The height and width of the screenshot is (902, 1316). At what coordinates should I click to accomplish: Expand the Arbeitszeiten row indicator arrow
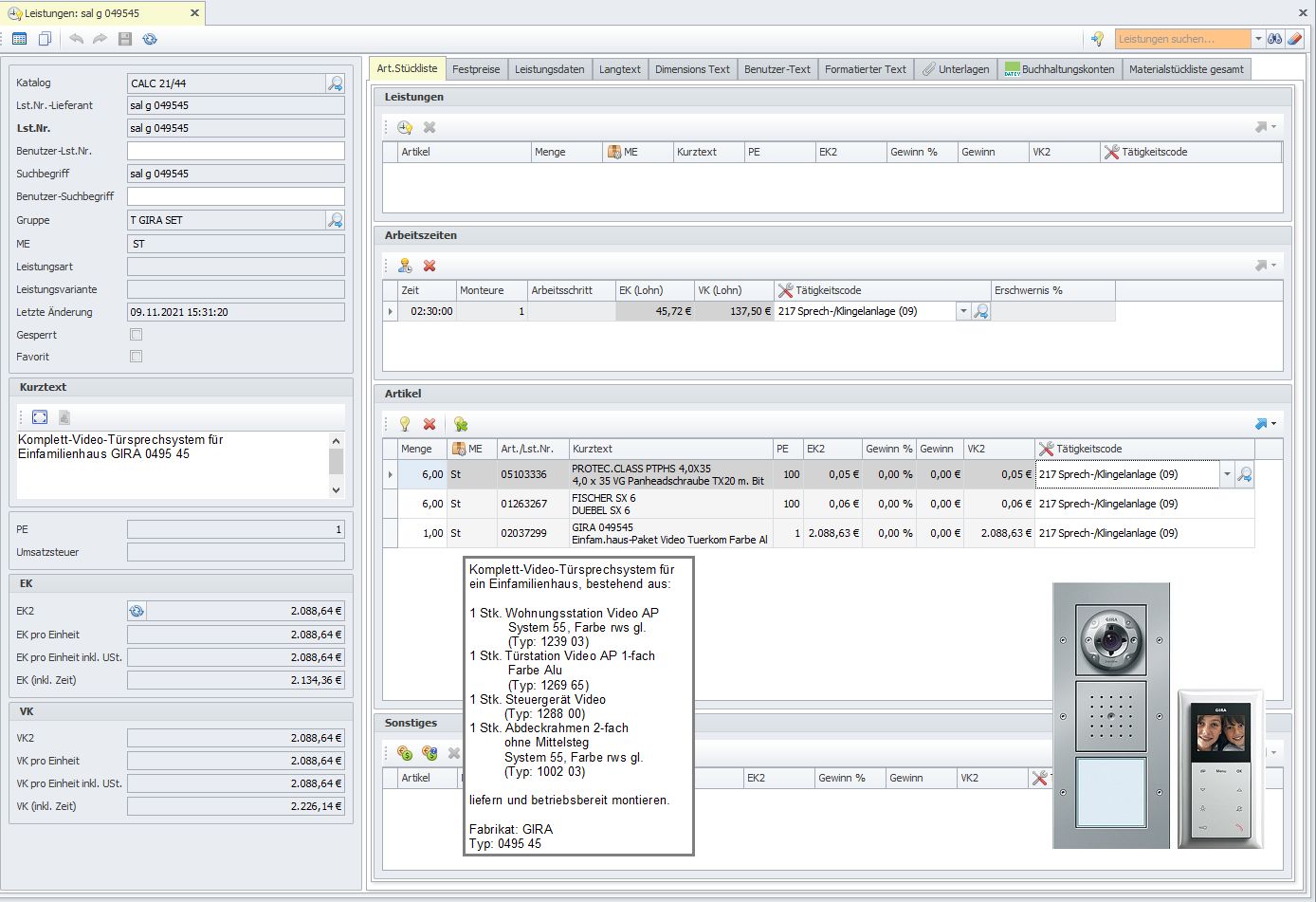click(x=390, y=311)
